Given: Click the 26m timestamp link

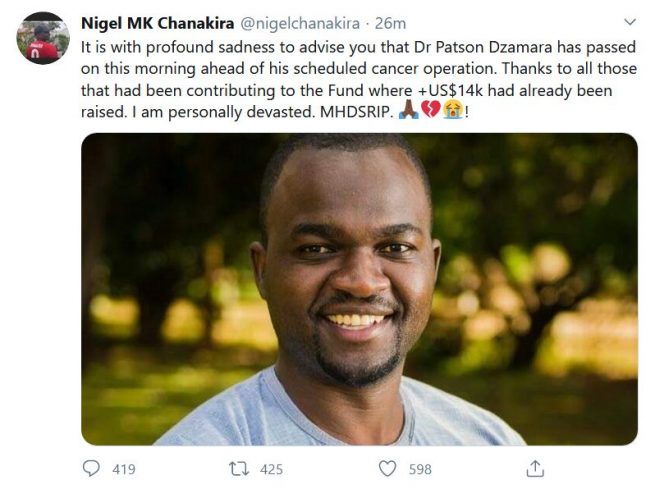Looking at the screenshot, I should coord(392,21).
